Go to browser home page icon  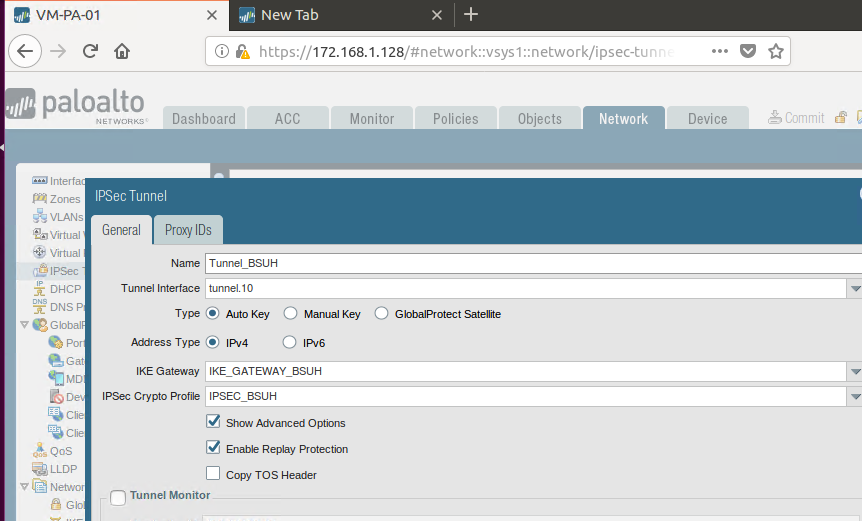(x=122, y=51)
